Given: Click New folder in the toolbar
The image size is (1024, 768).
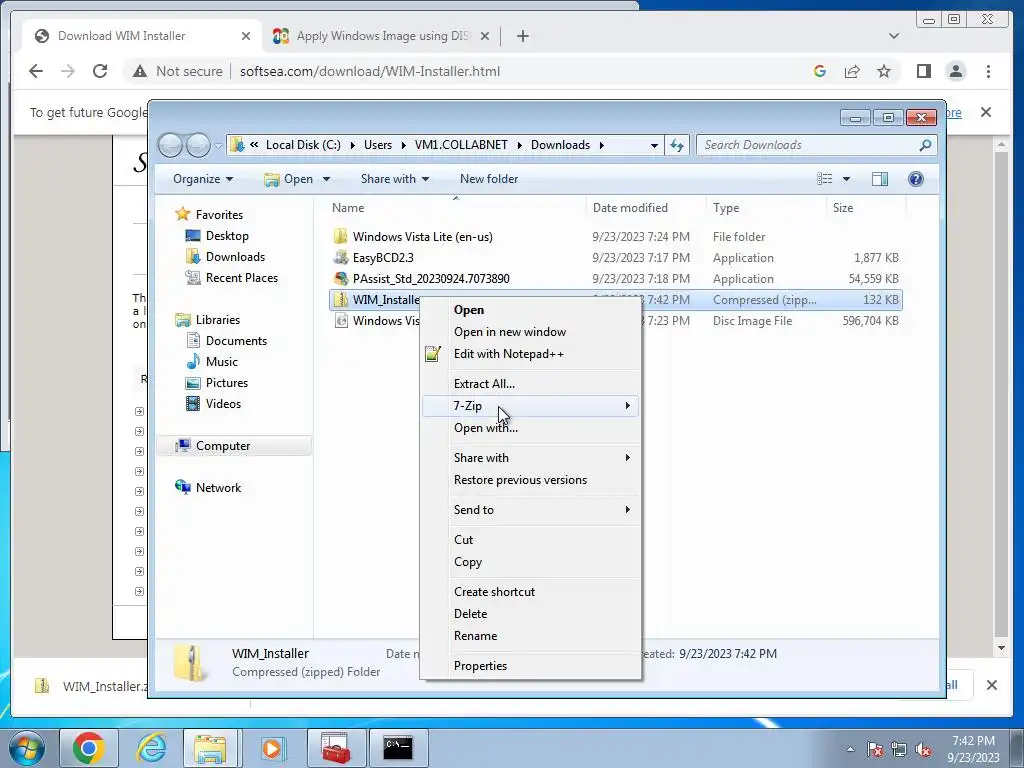Looking at the screenshot, I should pos(488,179).
